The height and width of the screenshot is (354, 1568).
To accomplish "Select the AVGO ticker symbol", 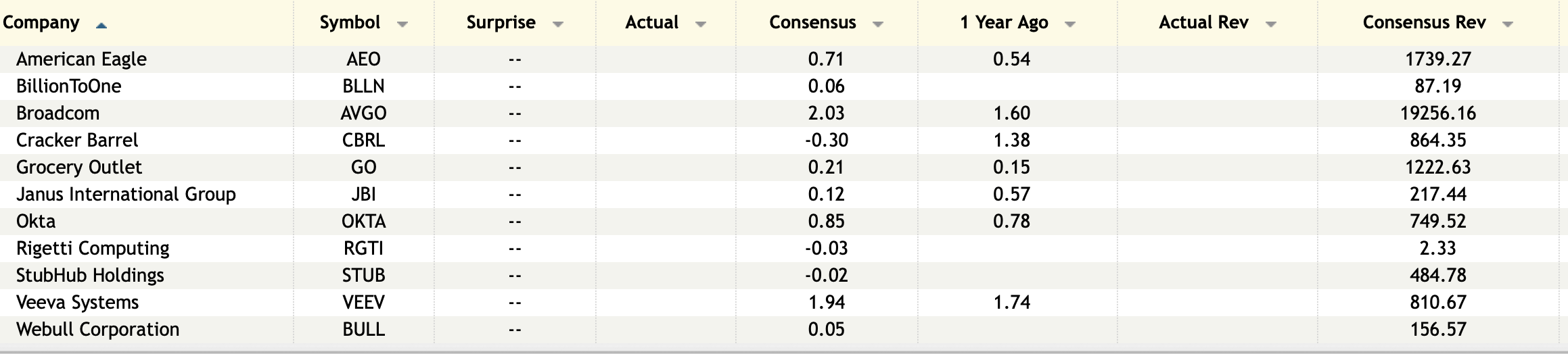I will (x=363, y=113).
